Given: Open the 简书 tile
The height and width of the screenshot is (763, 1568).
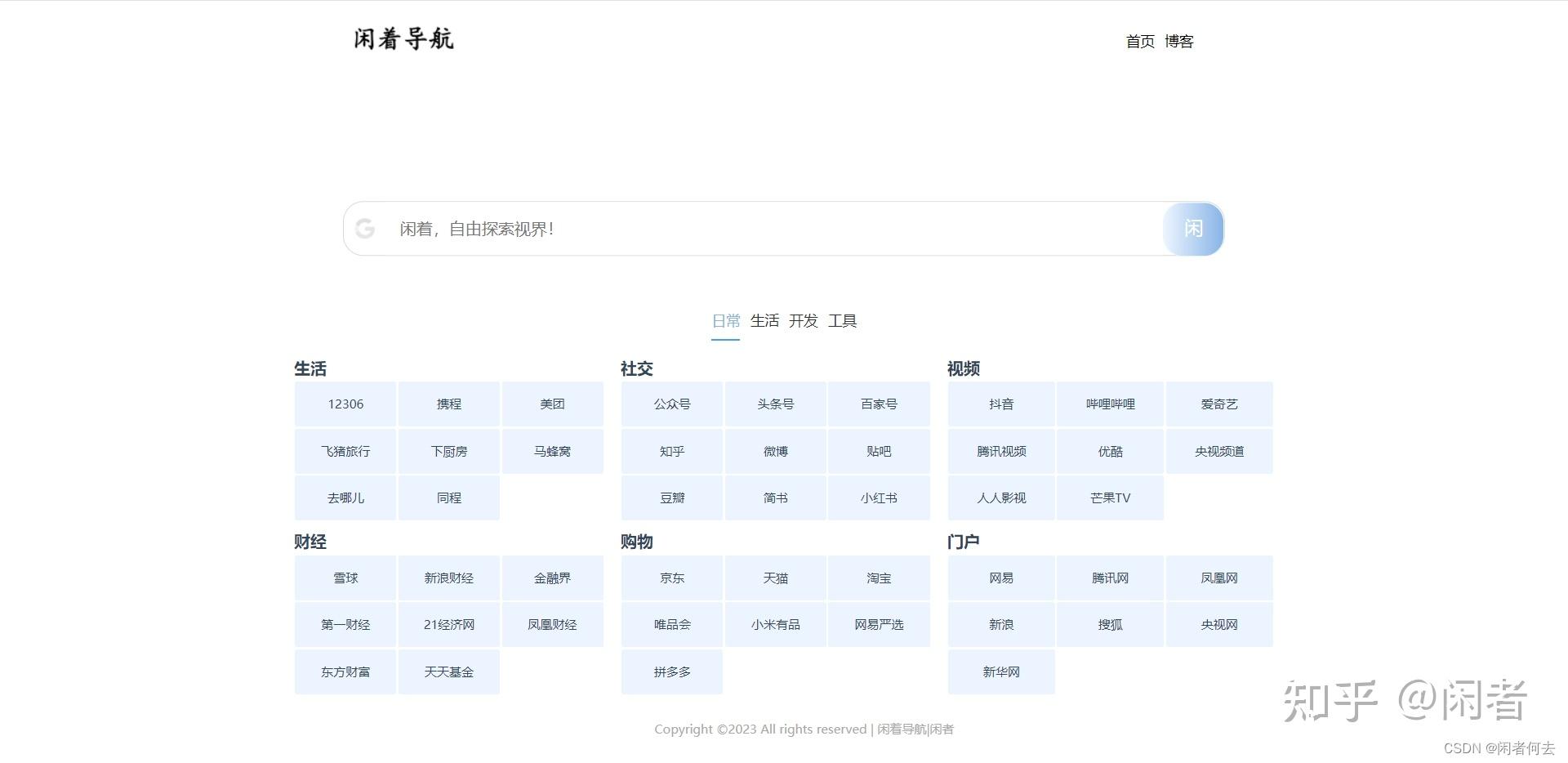Looking at the screenshot, I should point(776,498).
